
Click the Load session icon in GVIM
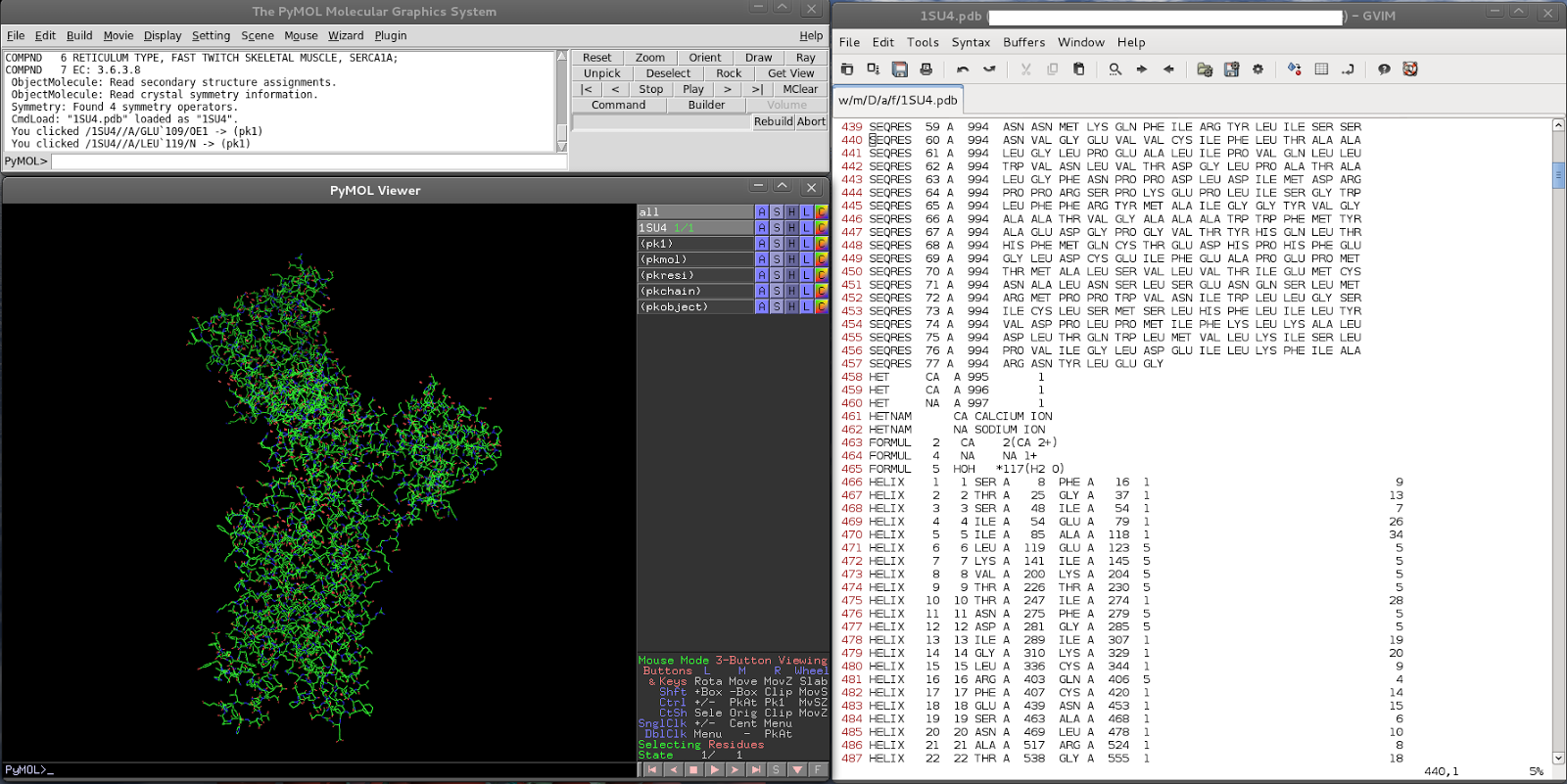point(1205,69)
